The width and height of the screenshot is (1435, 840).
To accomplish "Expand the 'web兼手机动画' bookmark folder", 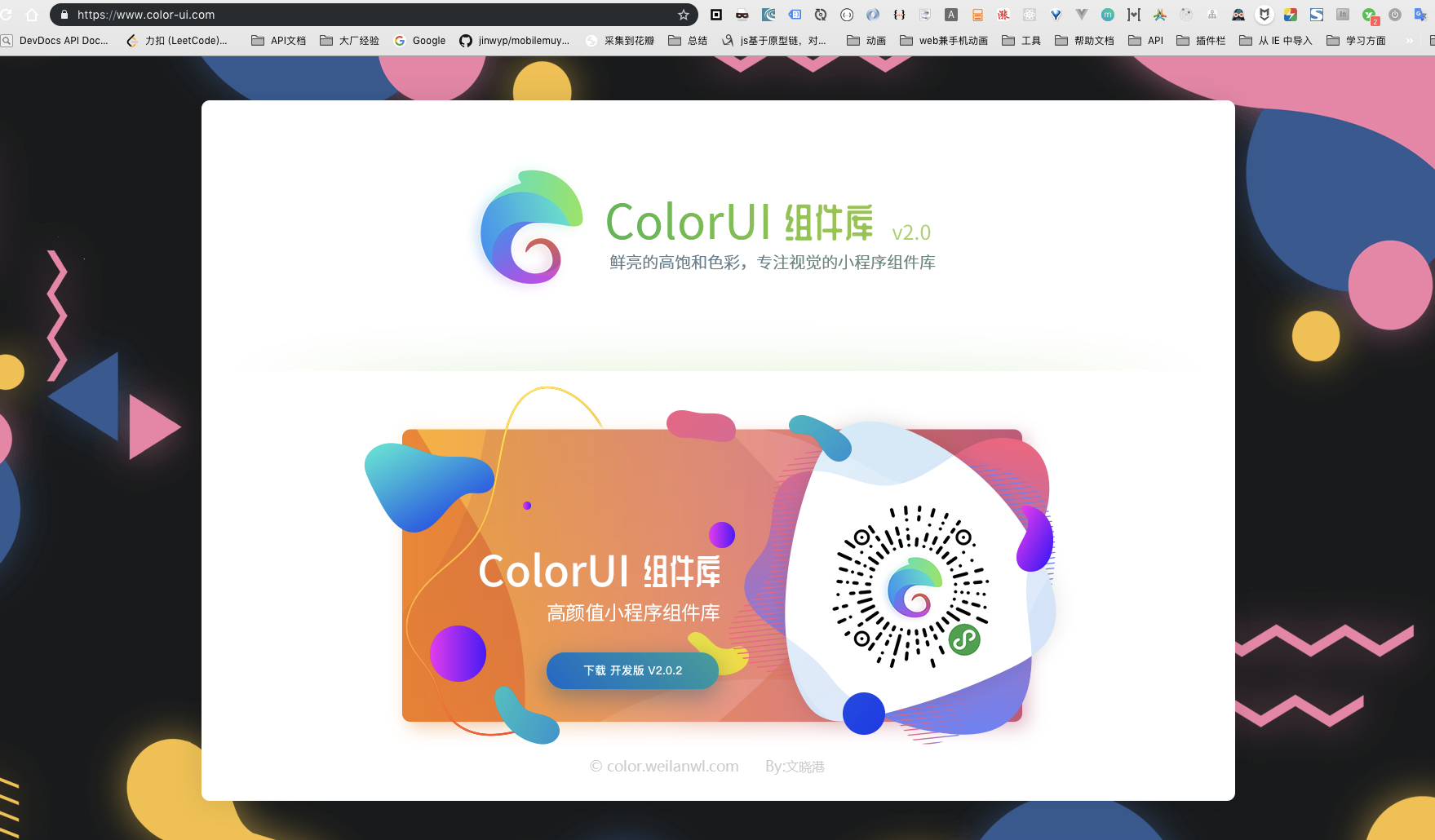I will (944, 41).
